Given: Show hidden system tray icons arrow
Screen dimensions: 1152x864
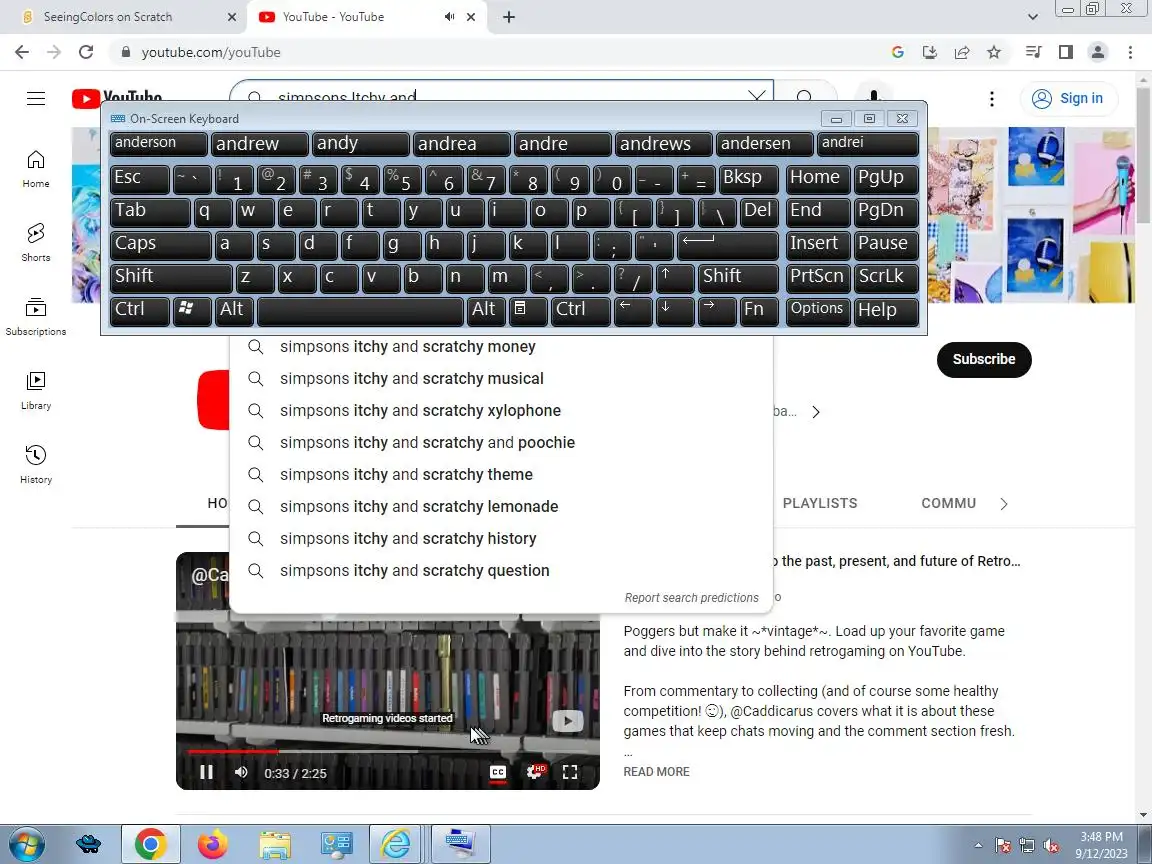Looking at the screenshot, I should pyautogui.click(x=978, y=846).
